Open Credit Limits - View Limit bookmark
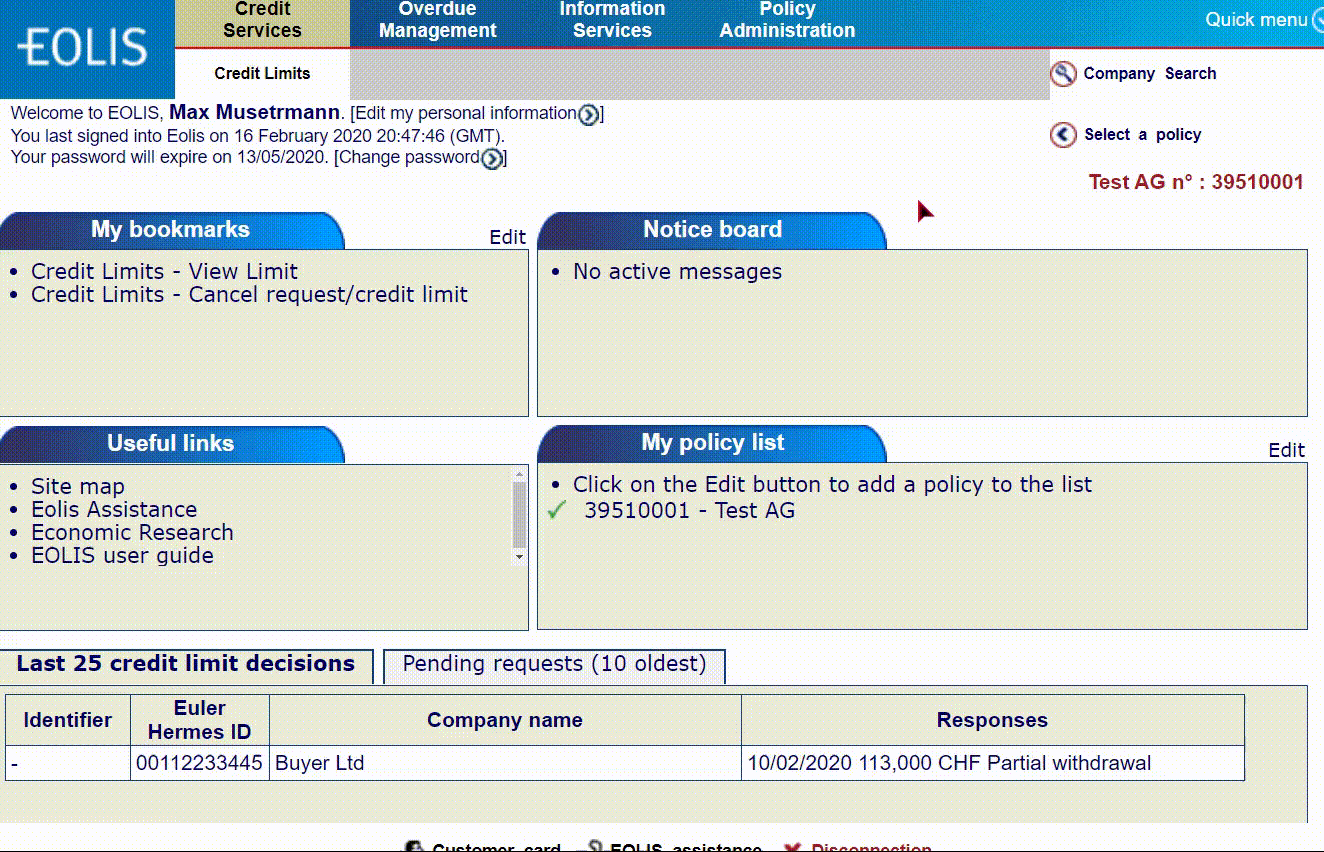Image resolution: width=1324 pixels, height=852 pixels. coord(164,272)
